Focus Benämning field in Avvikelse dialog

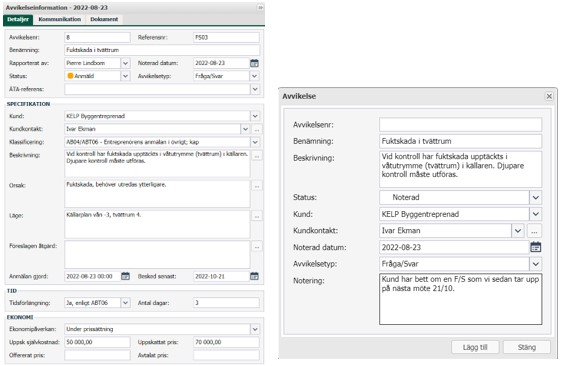click(x=461, y=141)
